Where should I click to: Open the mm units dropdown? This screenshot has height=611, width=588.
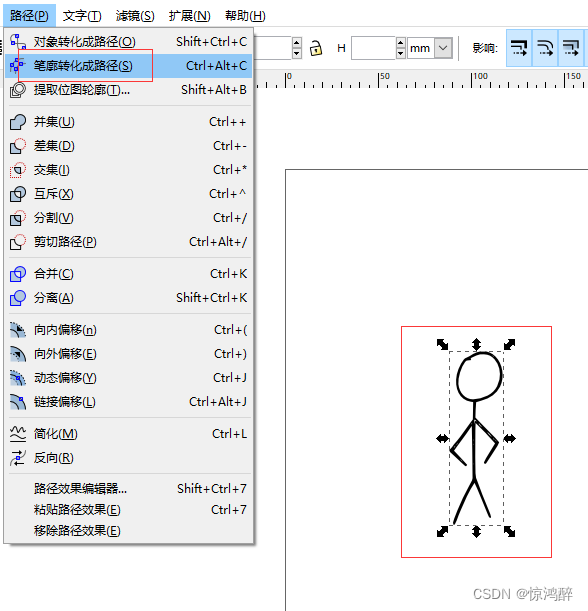pyautogui.click(x=430, y=48)
